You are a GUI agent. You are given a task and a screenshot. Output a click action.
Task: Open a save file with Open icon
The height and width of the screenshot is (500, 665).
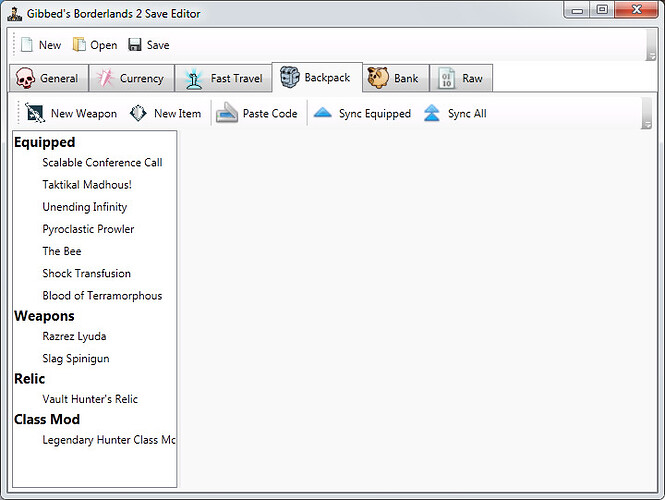pyautogui.click(x=79, y=45)
